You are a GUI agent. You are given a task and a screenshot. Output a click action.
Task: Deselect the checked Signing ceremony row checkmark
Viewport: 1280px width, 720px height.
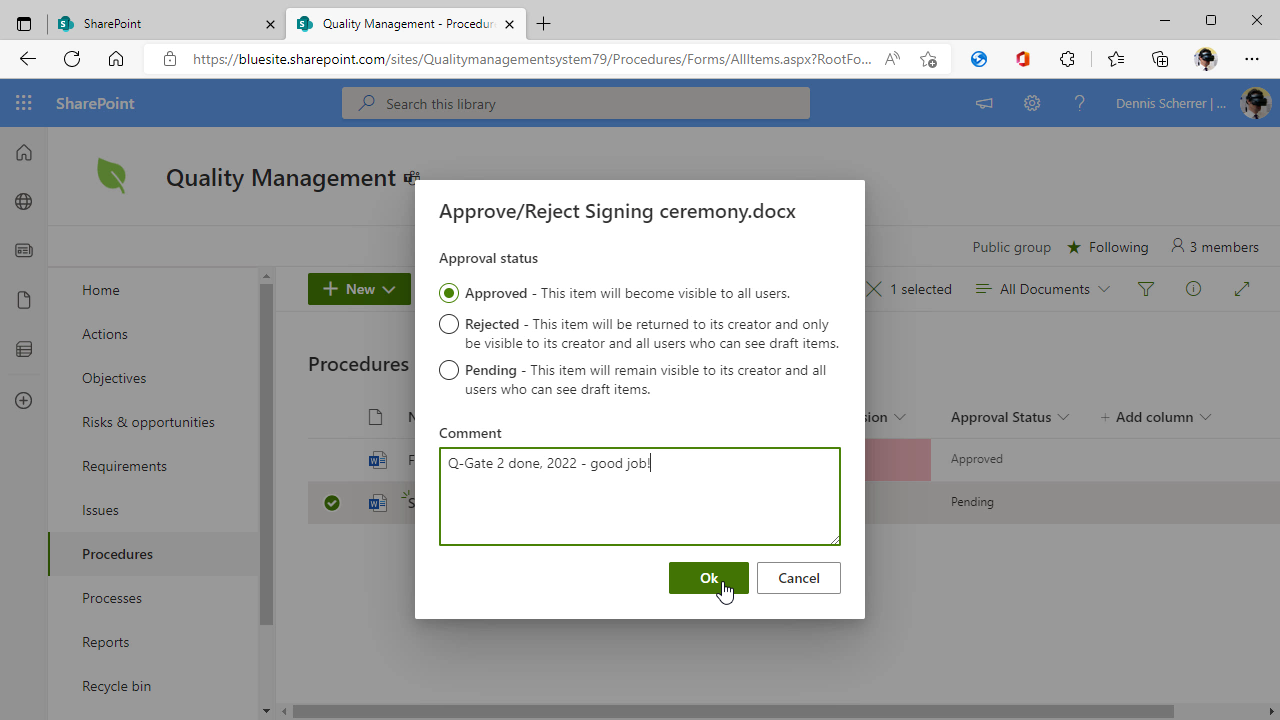pos(332,503)
